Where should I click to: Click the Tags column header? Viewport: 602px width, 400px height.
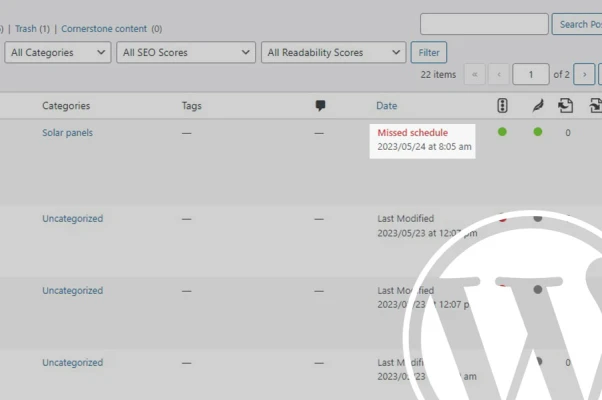[192, 106]
